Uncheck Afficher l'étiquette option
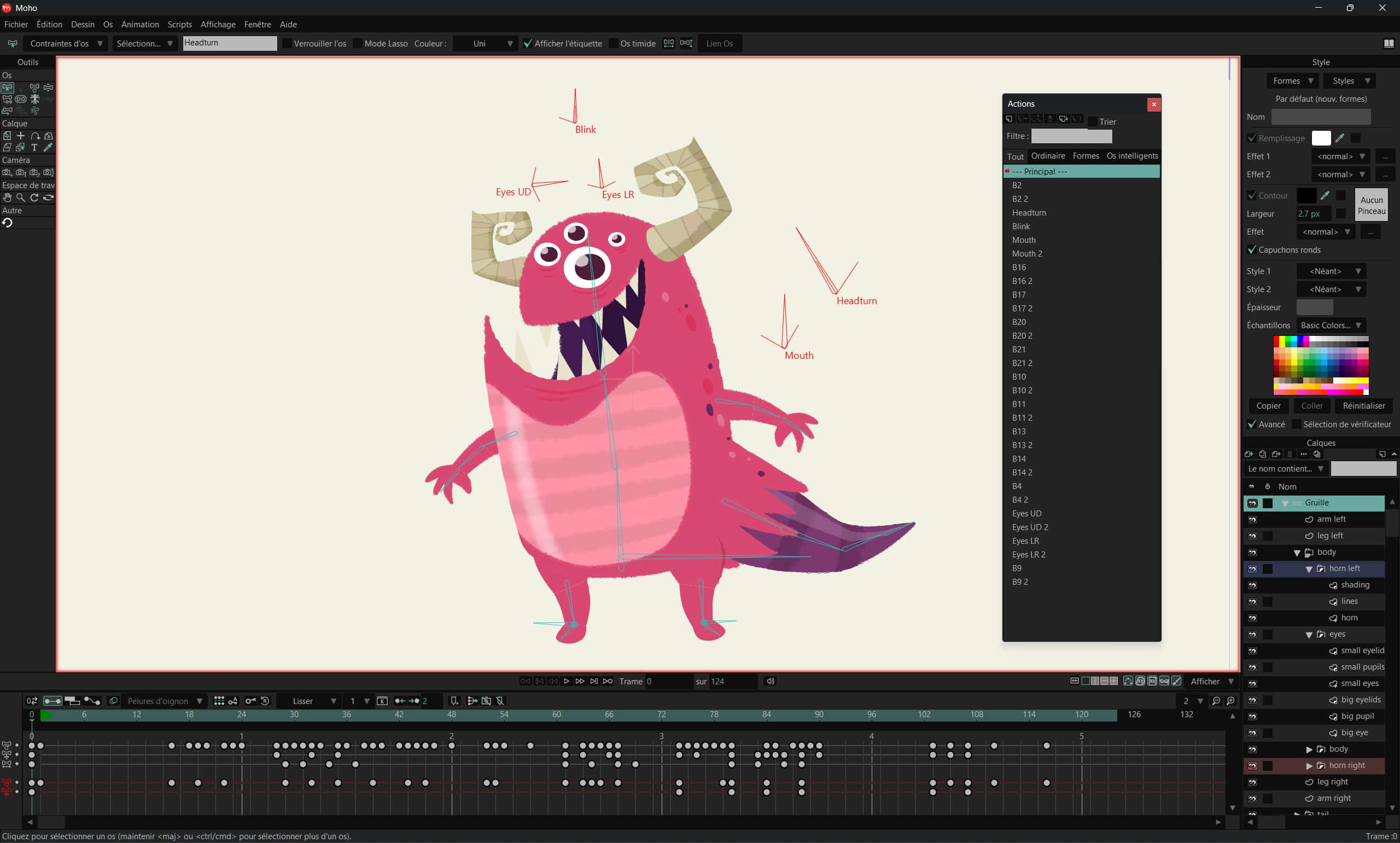Viewport: 1400px width, 843px height. click(527, 44)
